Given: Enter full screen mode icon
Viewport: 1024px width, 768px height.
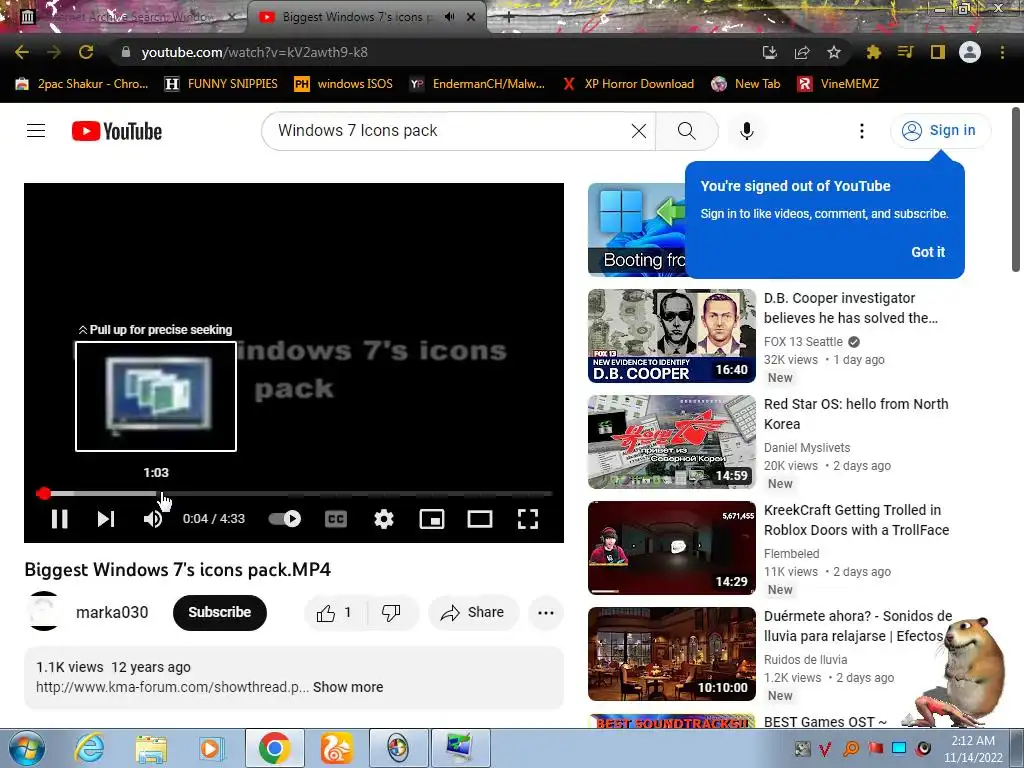Looking at the screenshot, I should click(528, 519).
